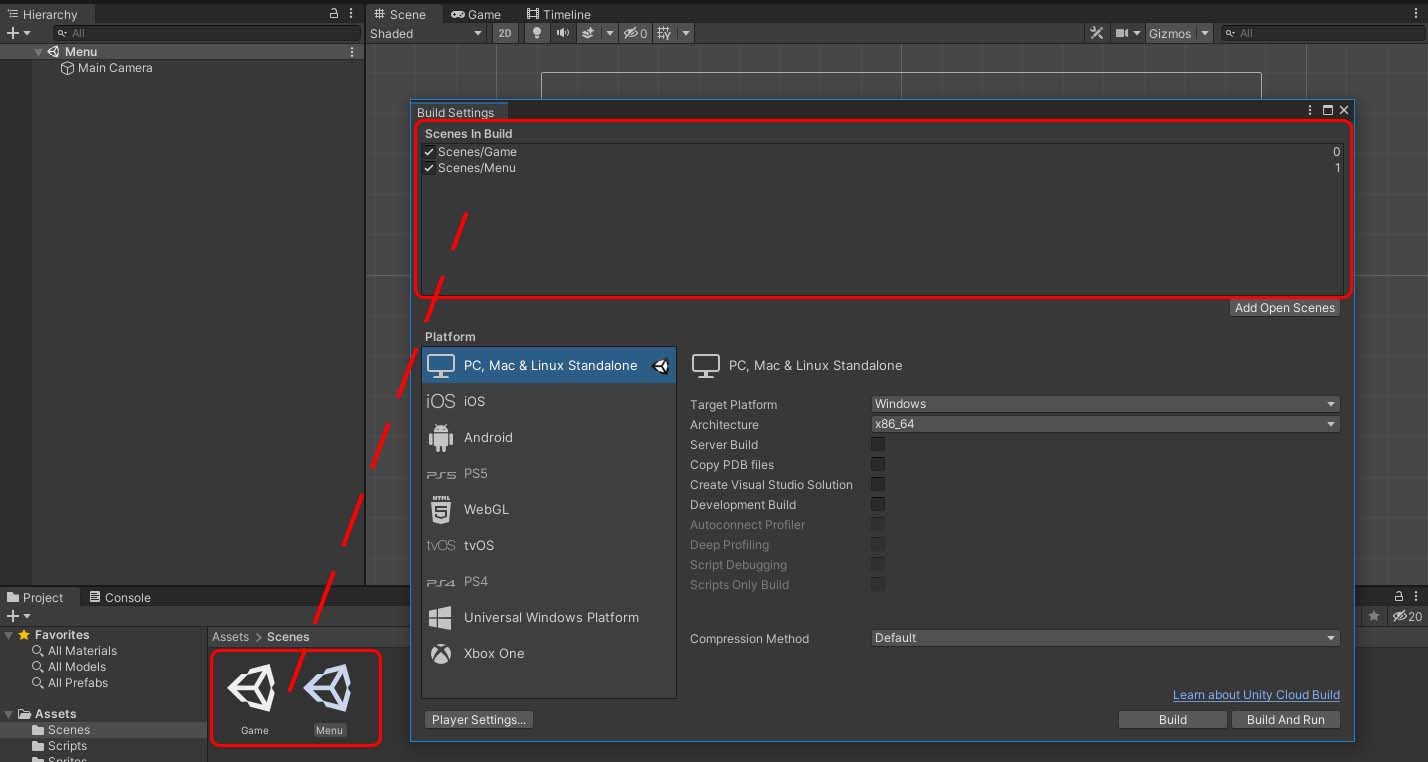
Task: Toggle 2D view mode in Scene
Action: point(505,33)
